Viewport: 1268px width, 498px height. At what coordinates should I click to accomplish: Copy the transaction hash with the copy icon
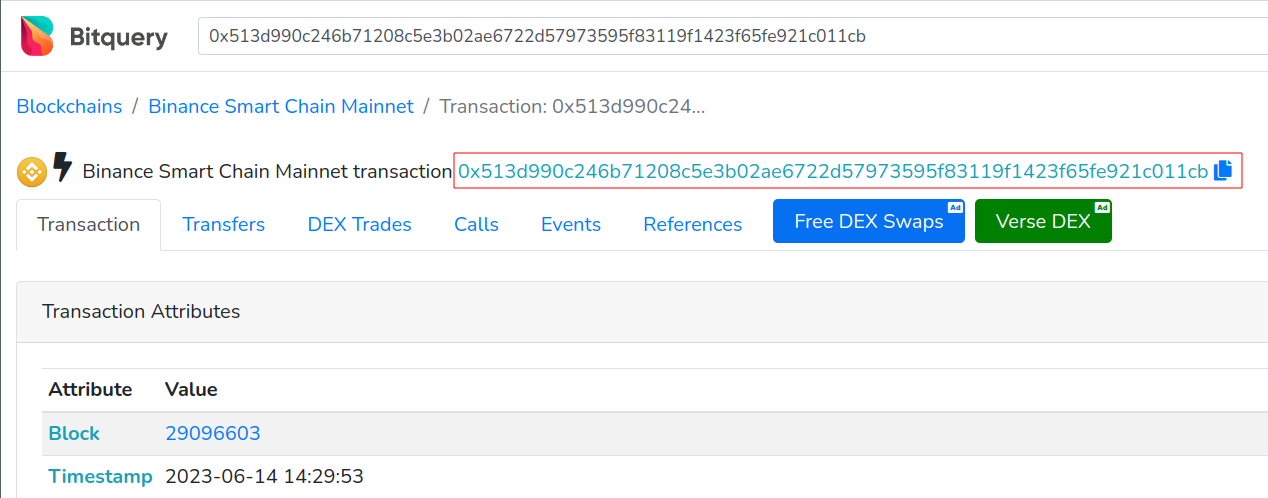coord(1222,171)
